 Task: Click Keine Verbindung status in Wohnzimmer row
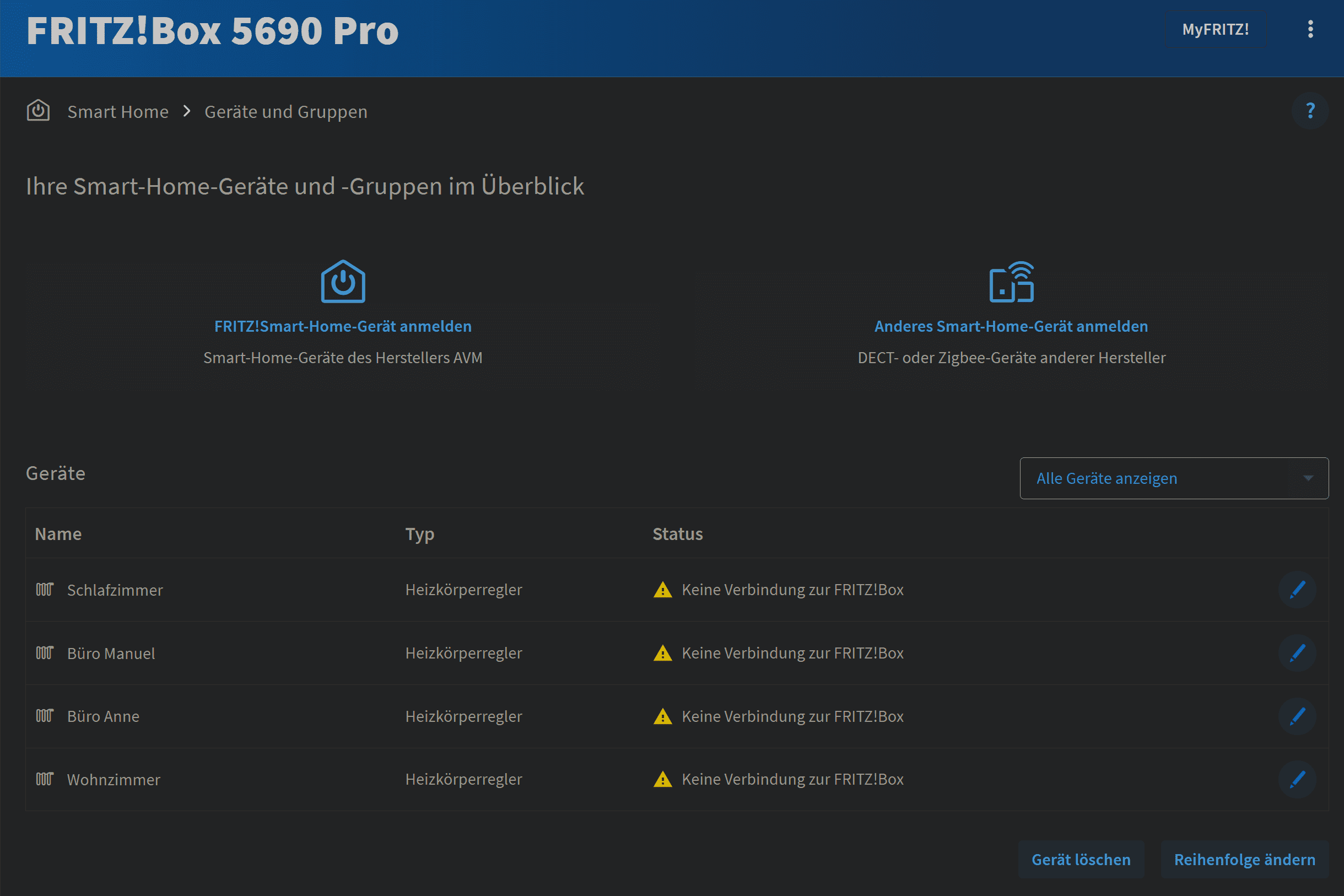click(792, 779)
